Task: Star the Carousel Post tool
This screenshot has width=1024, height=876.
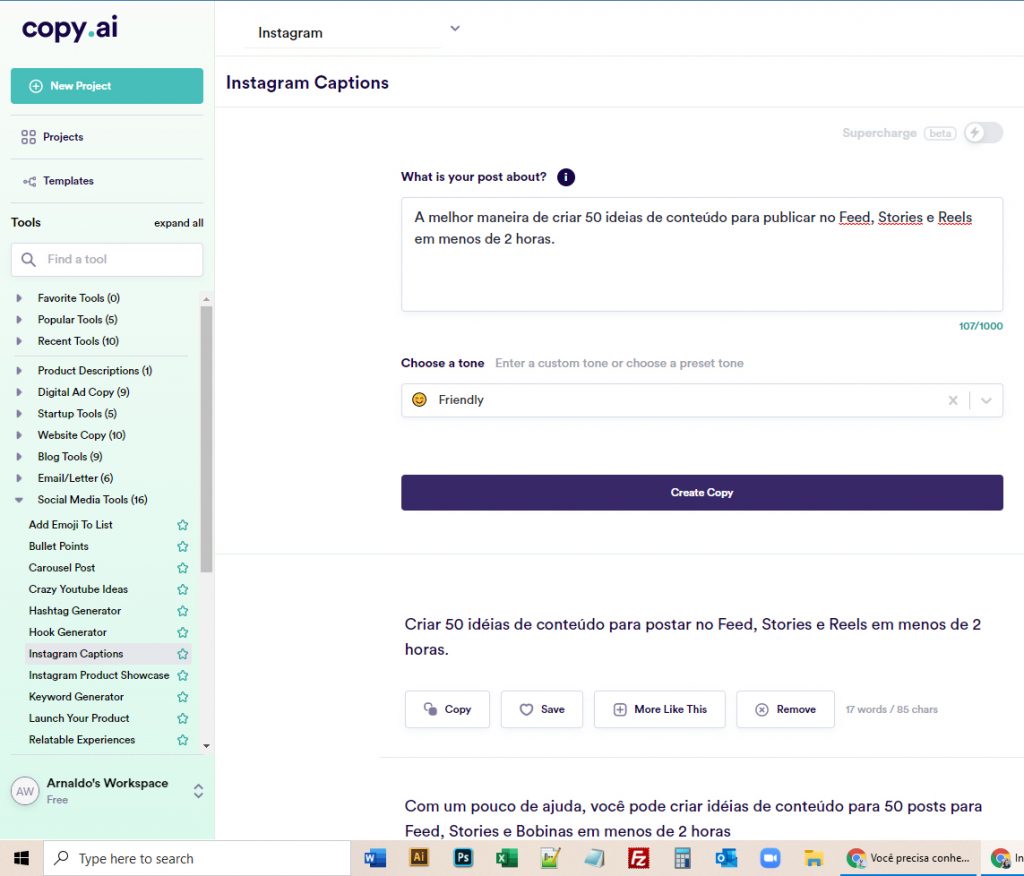Action: coord(183,568)
